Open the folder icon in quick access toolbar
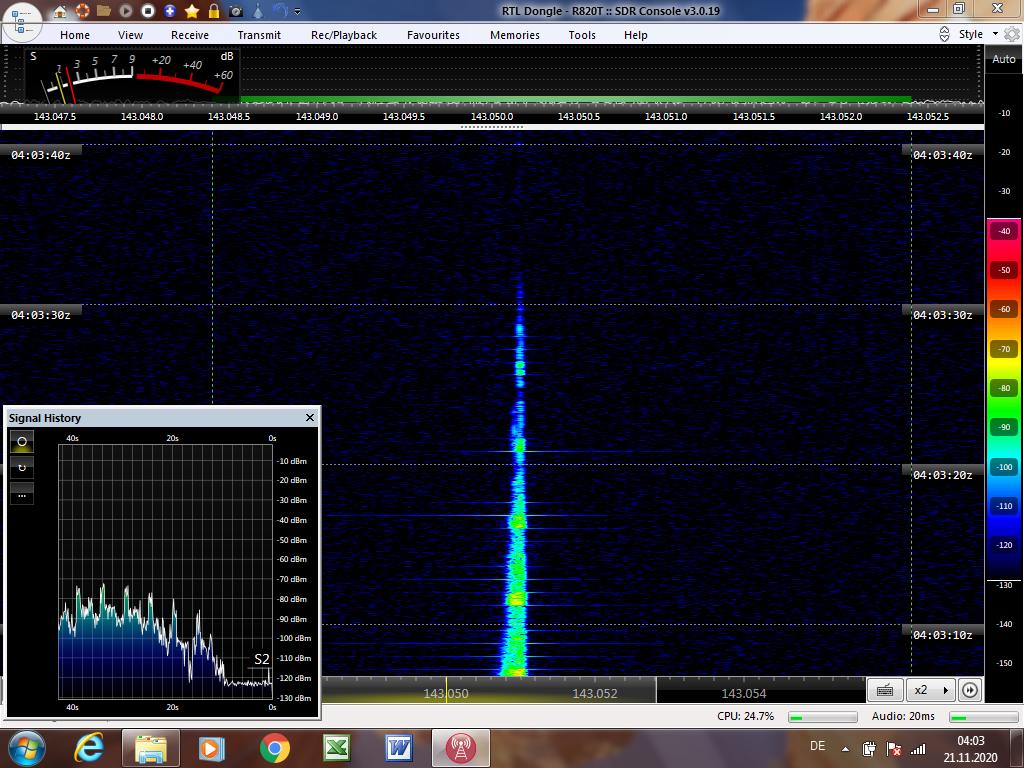 click(104, 11)
